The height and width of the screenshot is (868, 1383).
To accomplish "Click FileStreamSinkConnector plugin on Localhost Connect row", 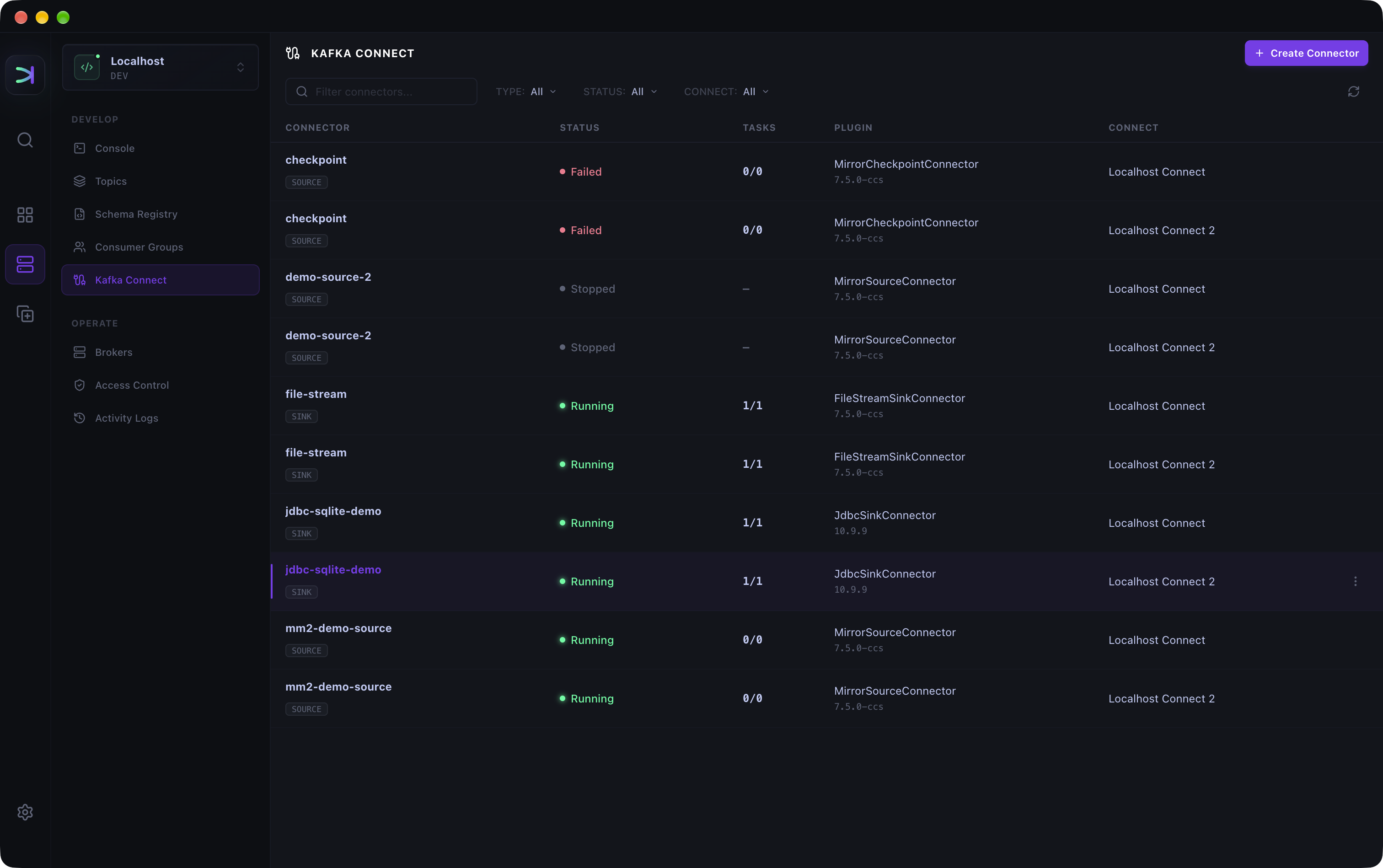I will 899,398.
